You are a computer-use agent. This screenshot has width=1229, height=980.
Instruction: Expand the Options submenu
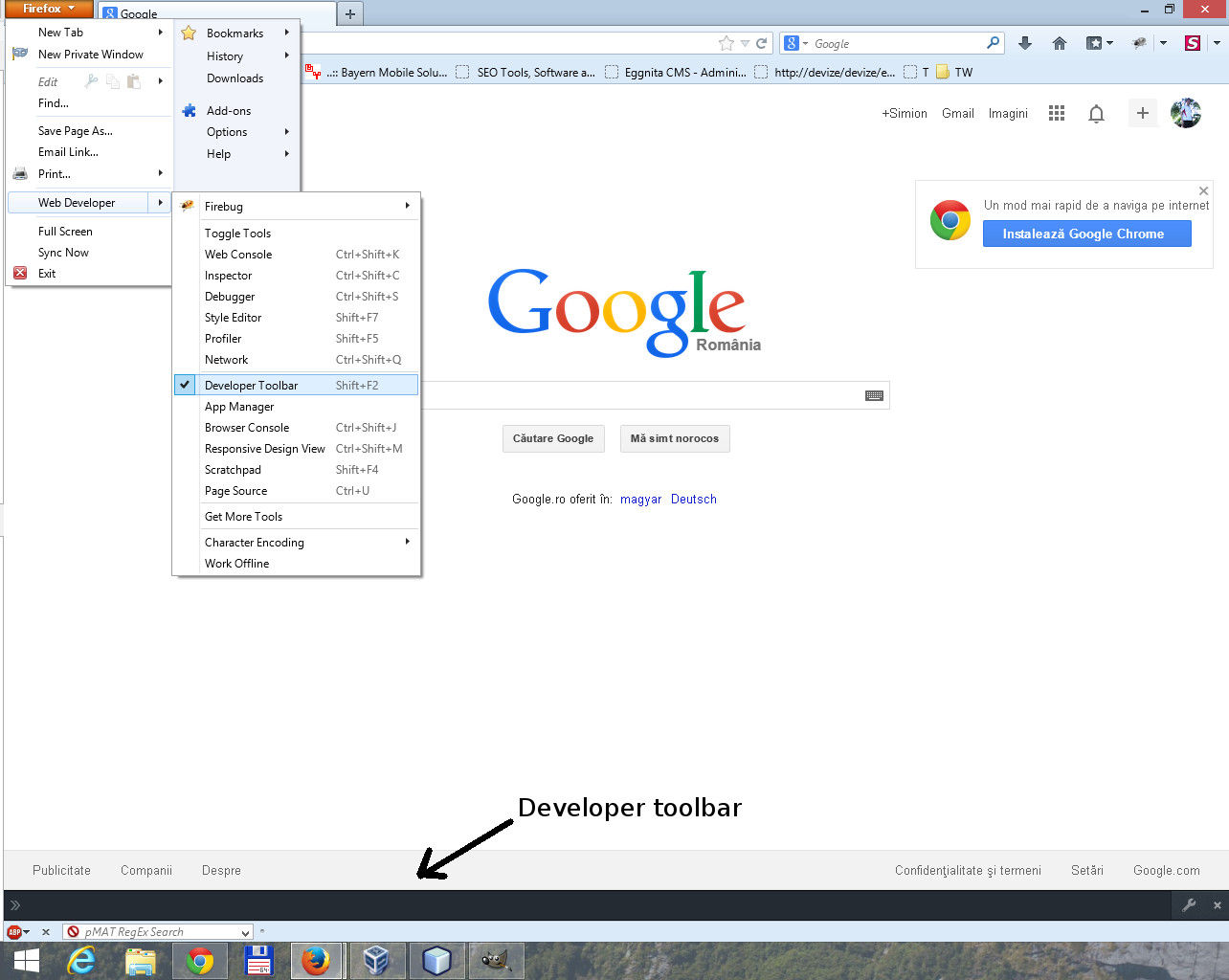click(x=239, y=132)
